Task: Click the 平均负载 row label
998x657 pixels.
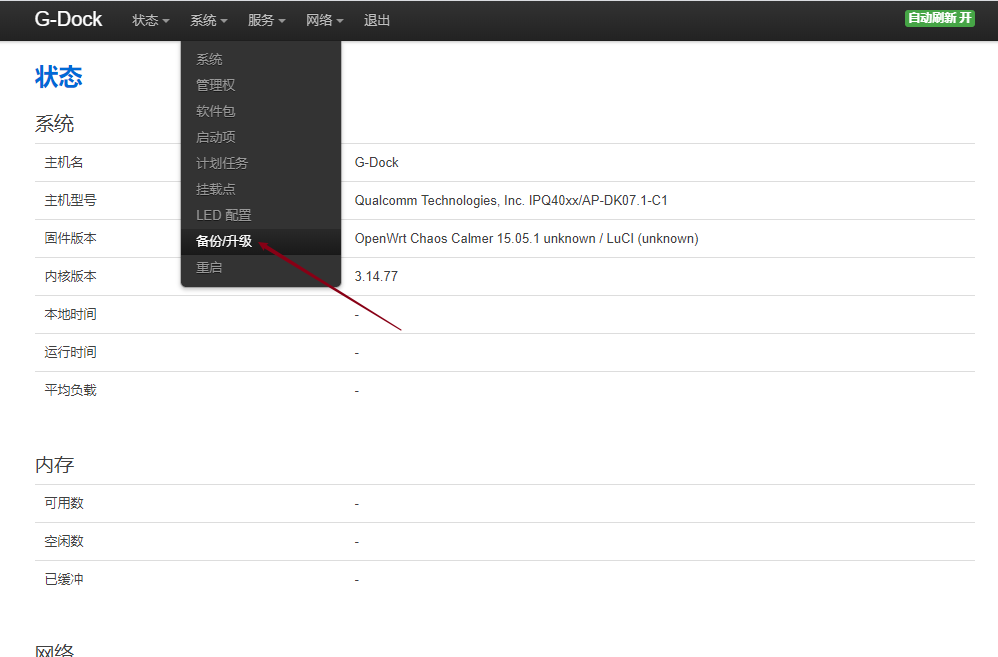Action: coord(70,390)
